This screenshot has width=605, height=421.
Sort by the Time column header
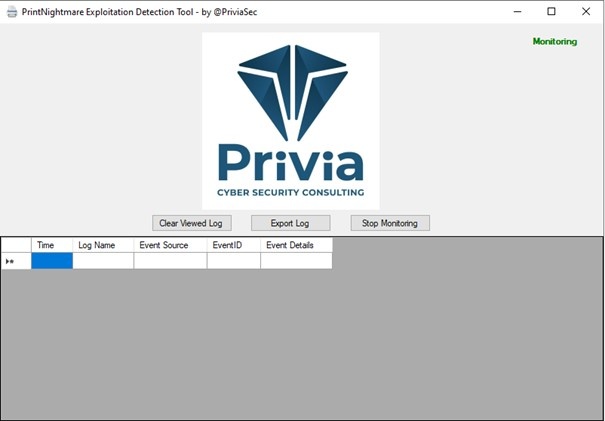52,245
